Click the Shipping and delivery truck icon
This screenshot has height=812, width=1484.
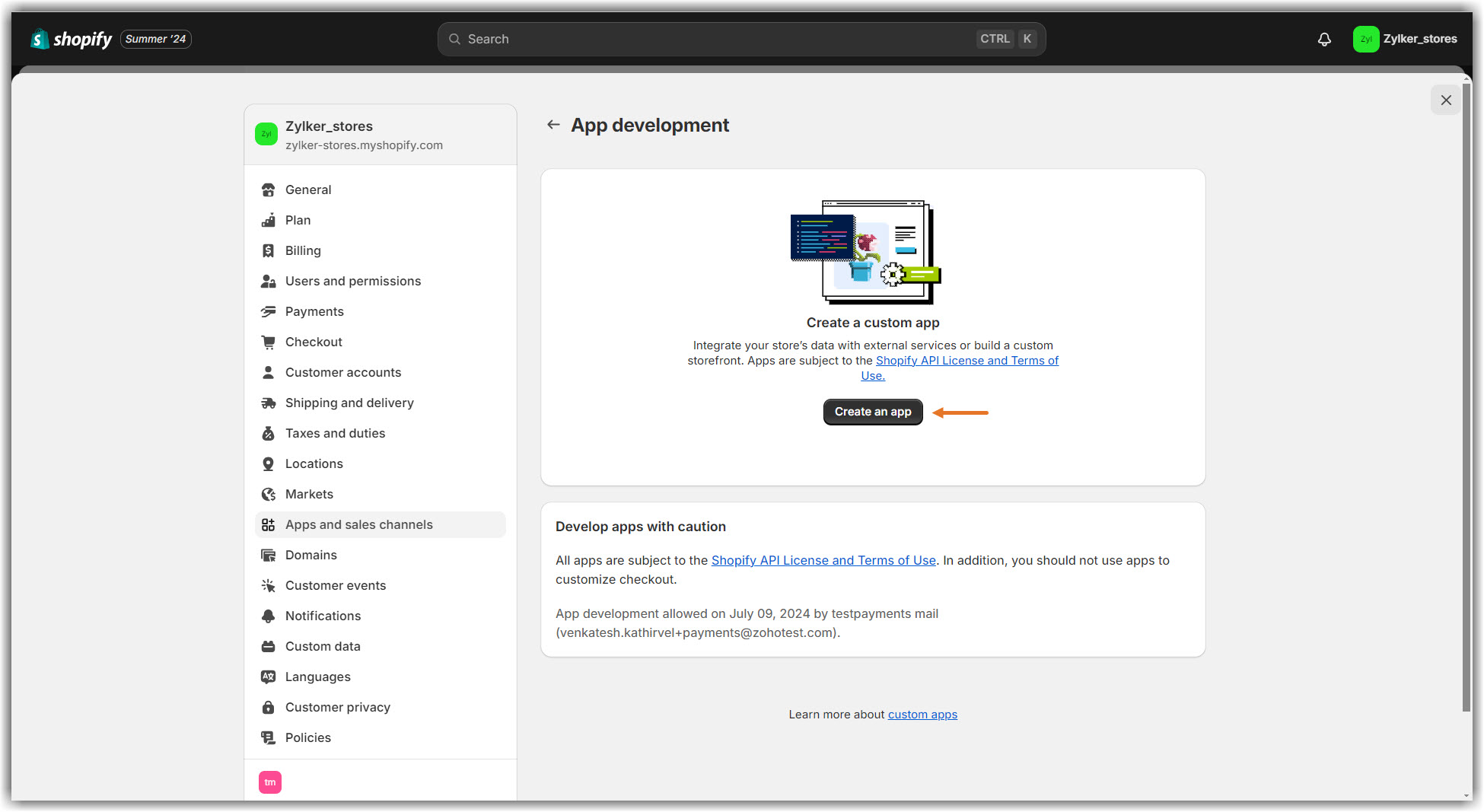click(x=268, y=403)
